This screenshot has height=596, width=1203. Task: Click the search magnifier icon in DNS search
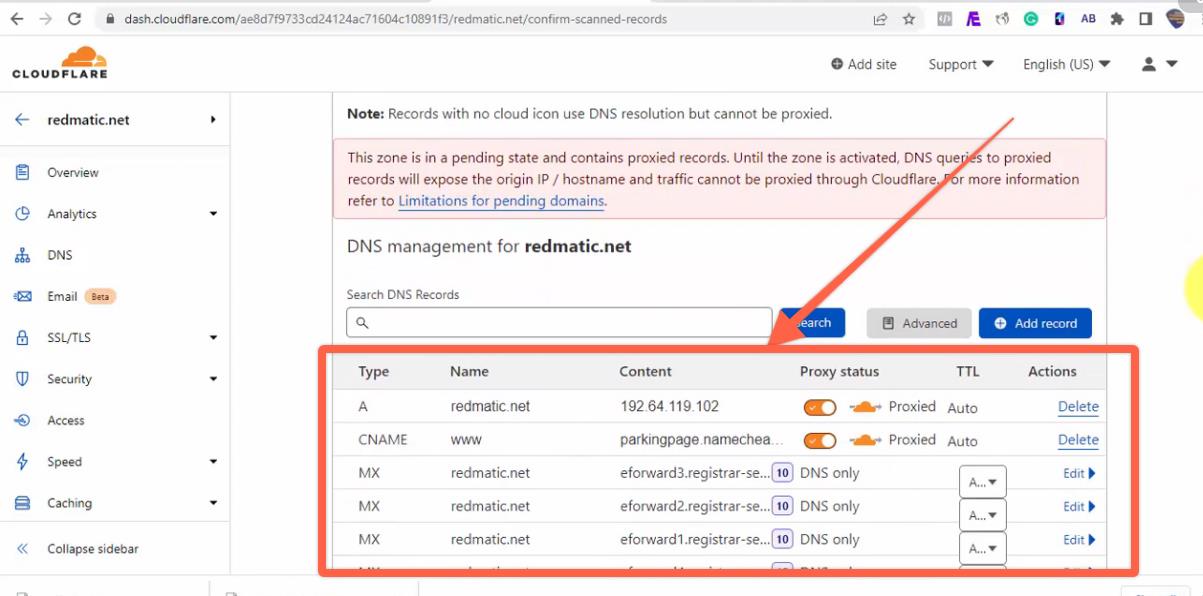[x=362, y=323]
